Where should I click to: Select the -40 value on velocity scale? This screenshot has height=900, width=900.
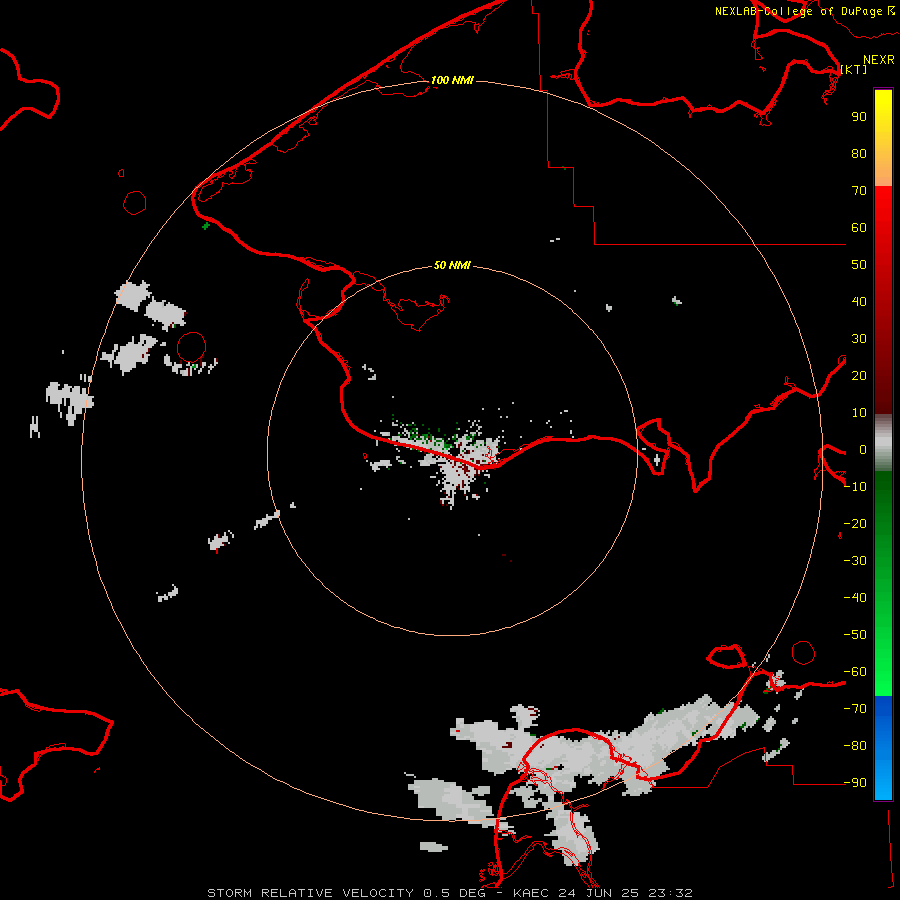point(855,598)
